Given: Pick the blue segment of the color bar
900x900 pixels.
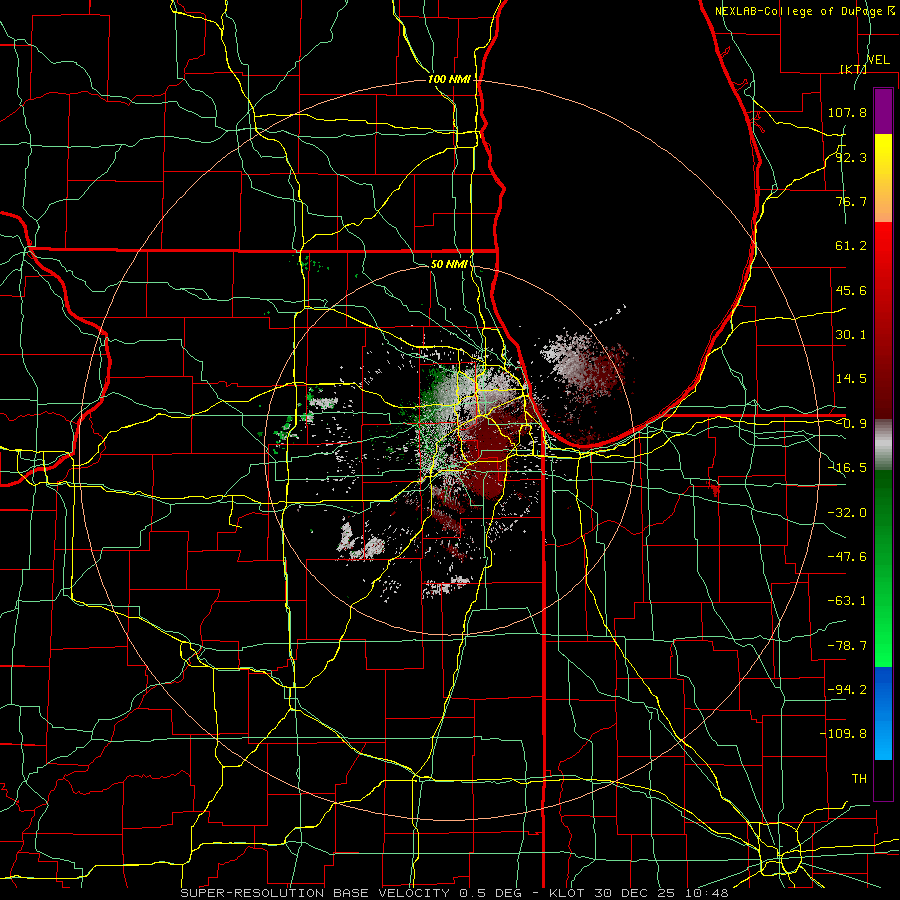Looking at the screenshot, I should coord(883,713).
